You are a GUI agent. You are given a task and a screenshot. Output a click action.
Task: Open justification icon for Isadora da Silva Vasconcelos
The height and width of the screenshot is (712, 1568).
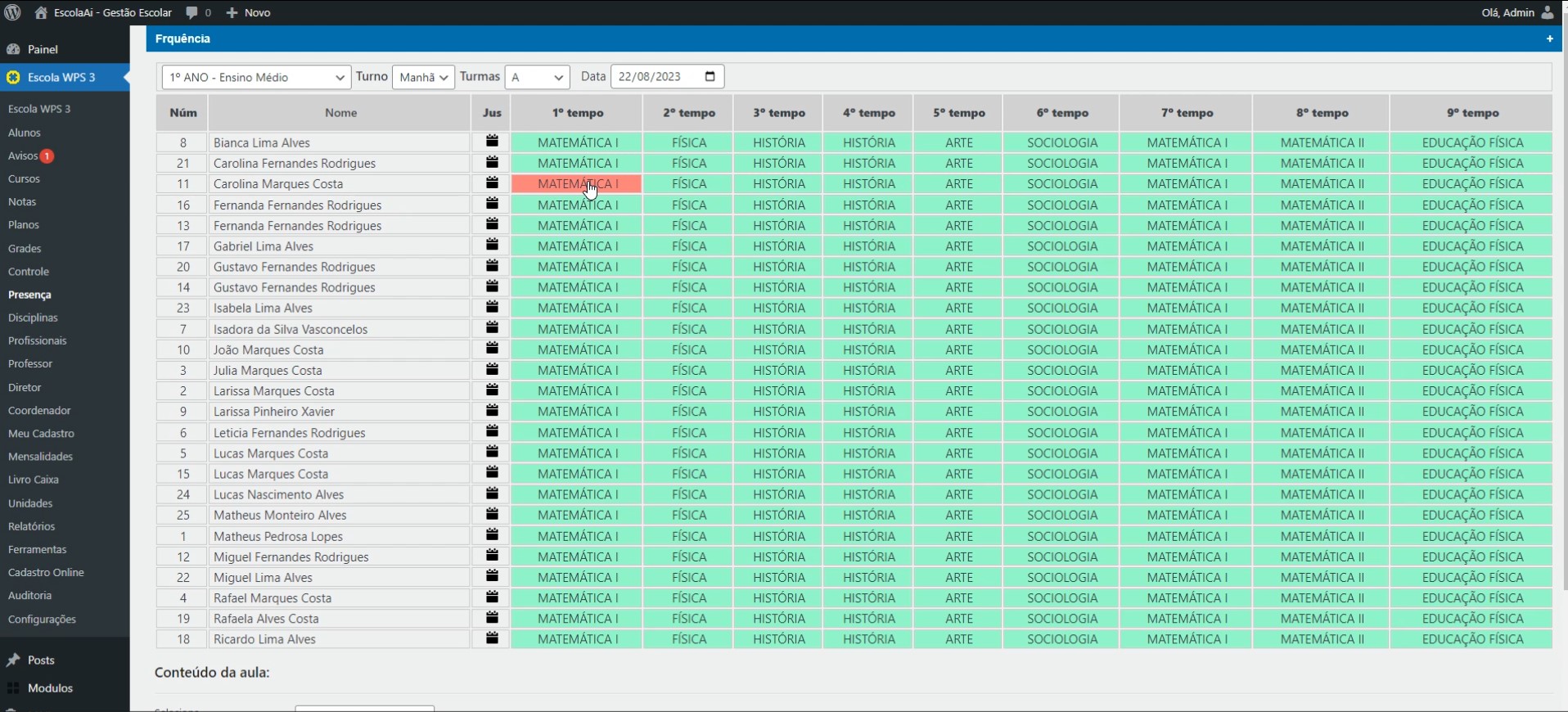(492, 328)
